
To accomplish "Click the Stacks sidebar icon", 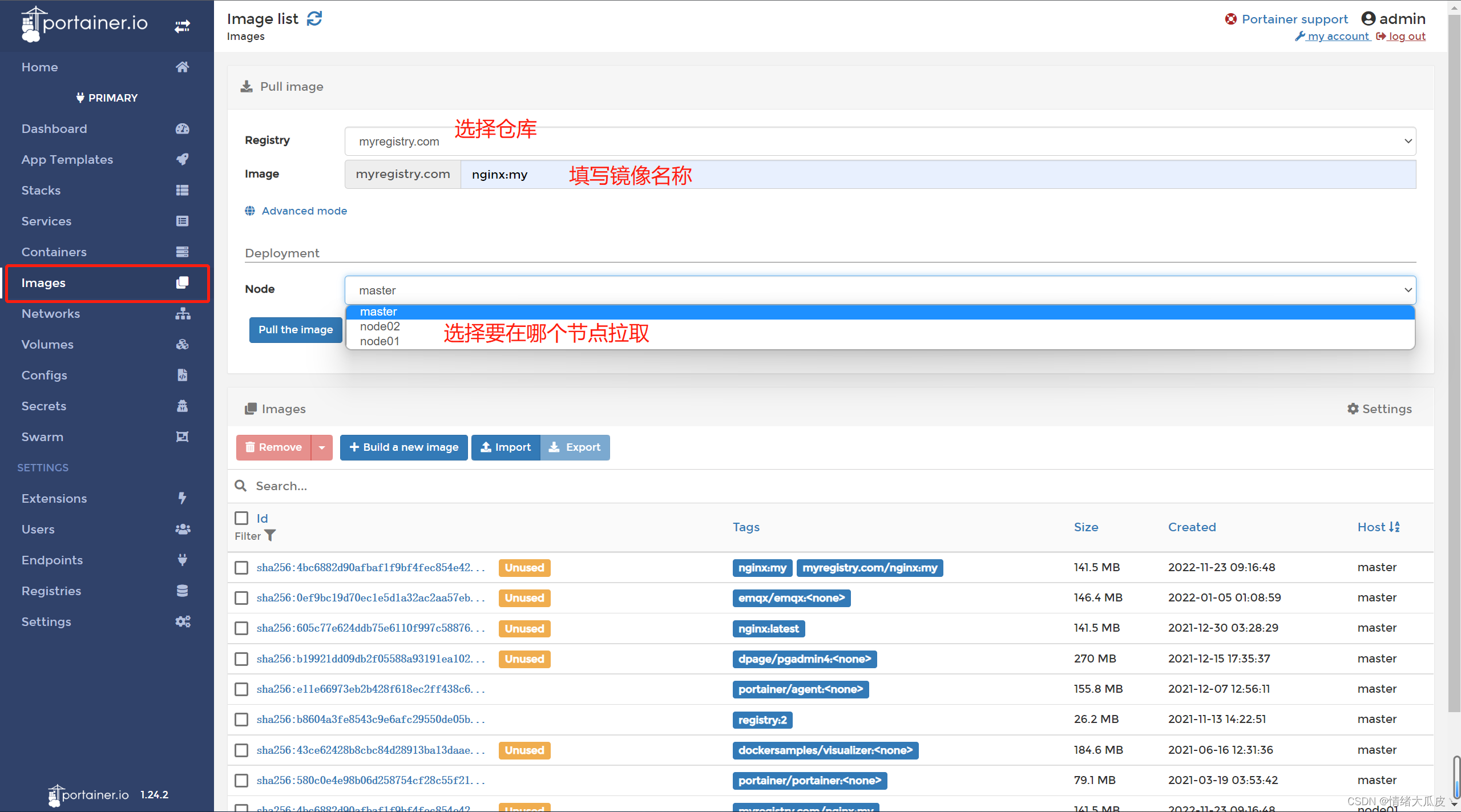I will coord(182,189).
